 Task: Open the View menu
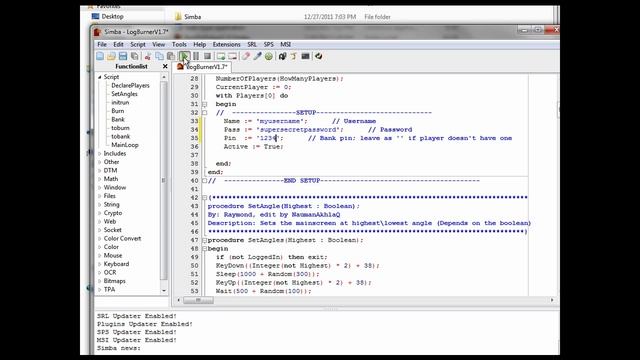coord(159,44)
